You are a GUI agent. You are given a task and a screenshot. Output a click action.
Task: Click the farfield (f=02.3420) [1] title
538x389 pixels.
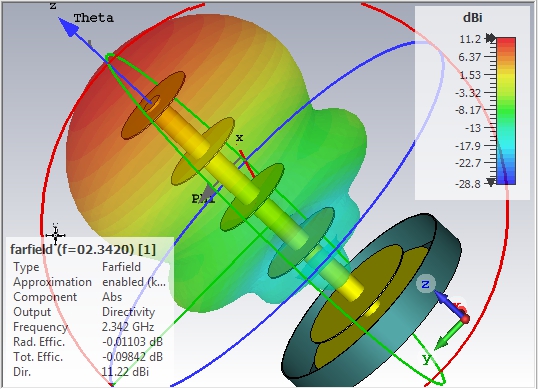83,249
